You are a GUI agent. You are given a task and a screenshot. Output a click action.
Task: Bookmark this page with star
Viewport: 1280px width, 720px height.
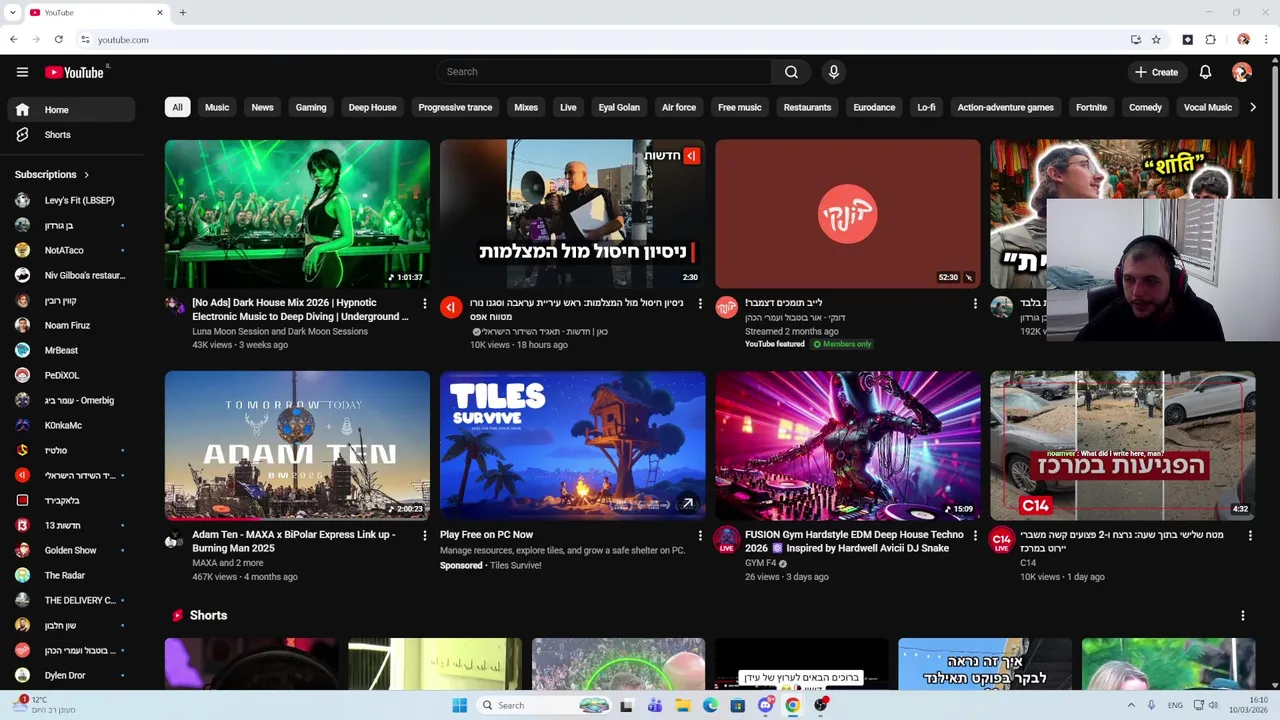[1156, 40]
